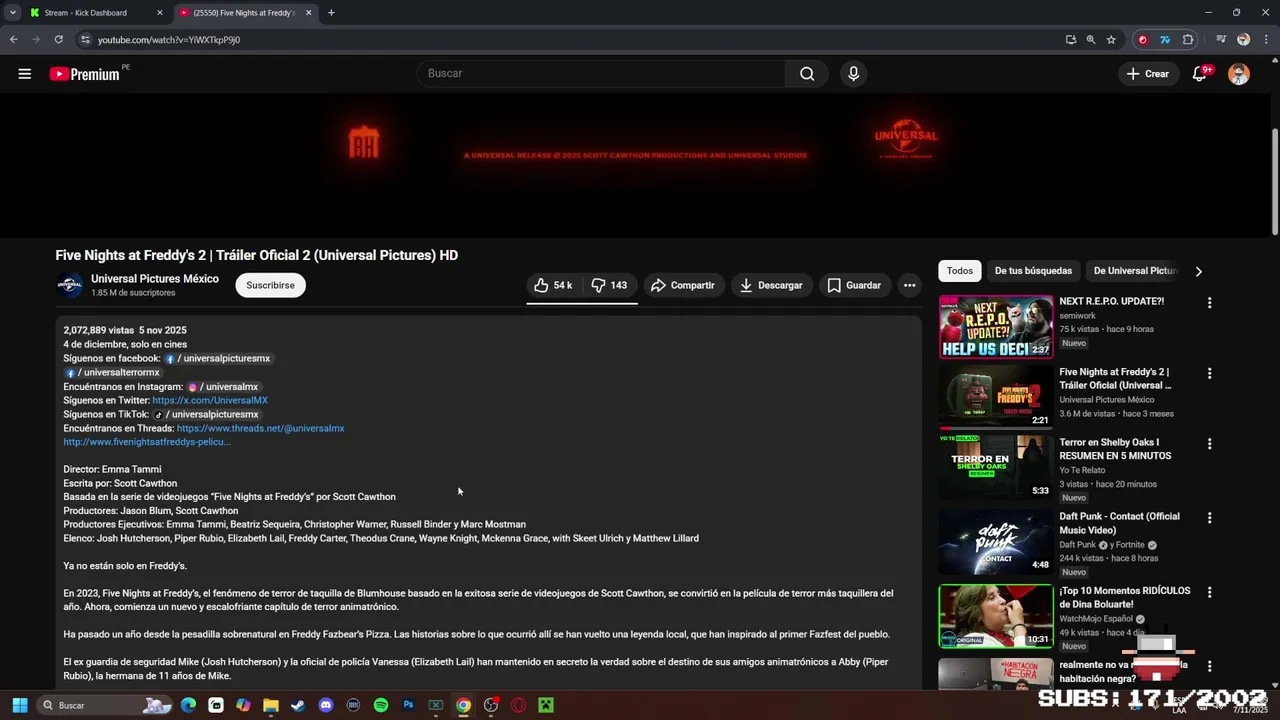Open Chrome three-dot menu

click(x=1264, y=40)
